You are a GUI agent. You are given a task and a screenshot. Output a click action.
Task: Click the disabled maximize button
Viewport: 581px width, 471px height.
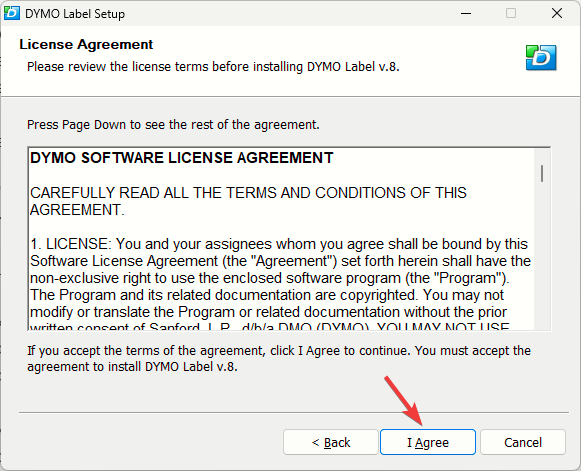coord(511,13)
